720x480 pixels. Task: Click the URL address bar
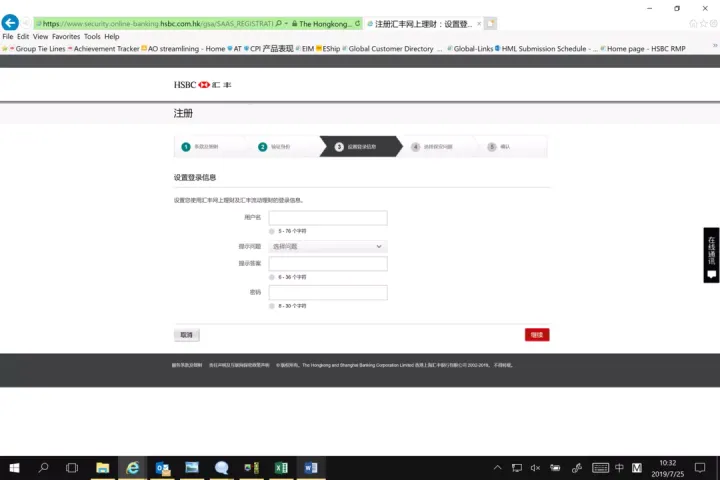point(156,23)
